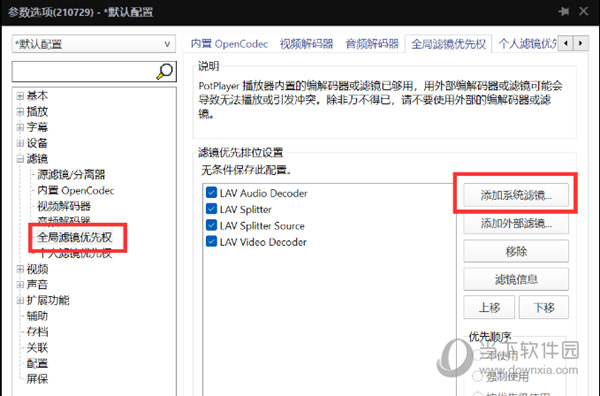Expand the 字幕 tree node

[20, 127]
